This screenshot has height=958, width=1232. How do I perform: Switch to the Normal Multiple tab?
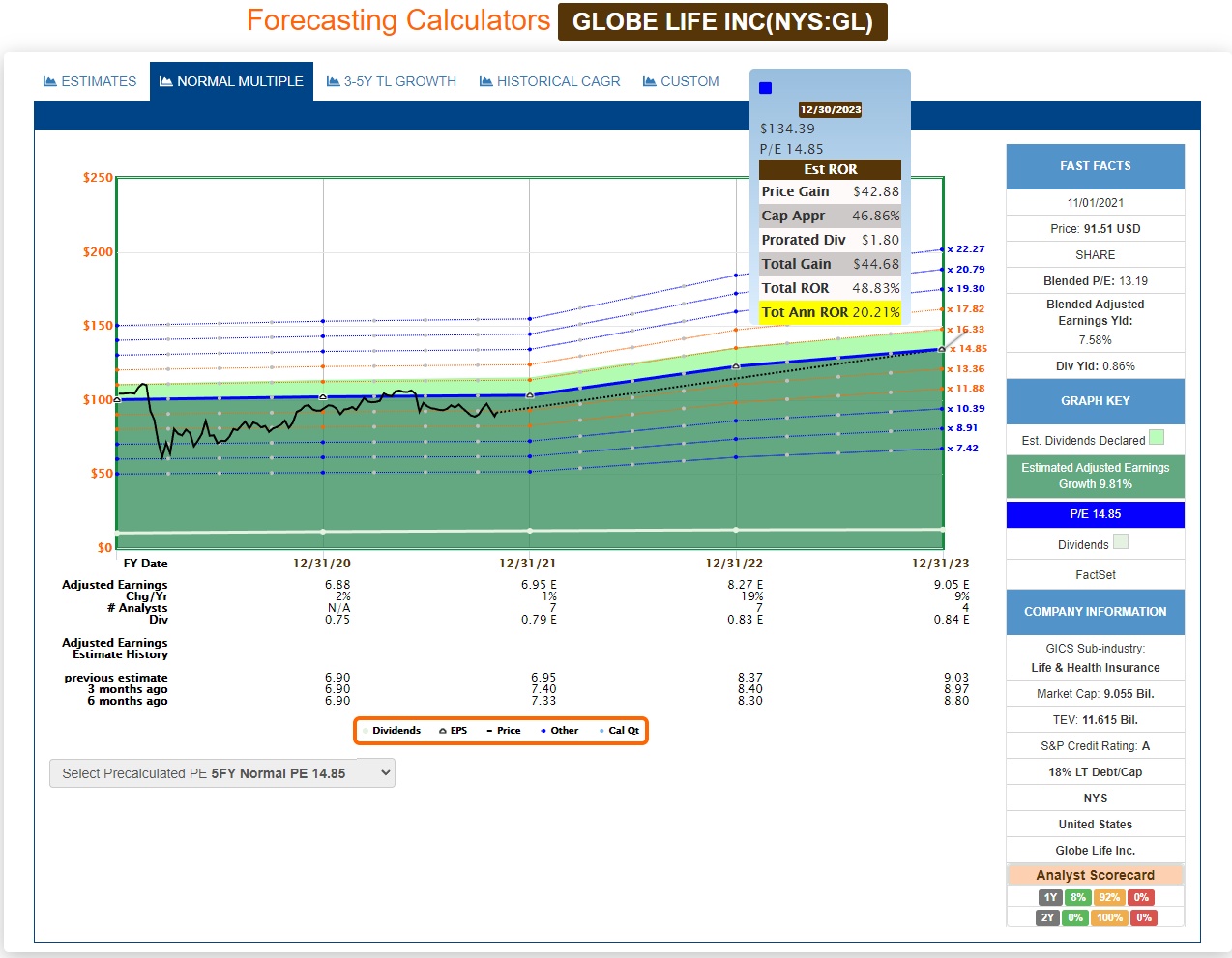click(231, 82)
